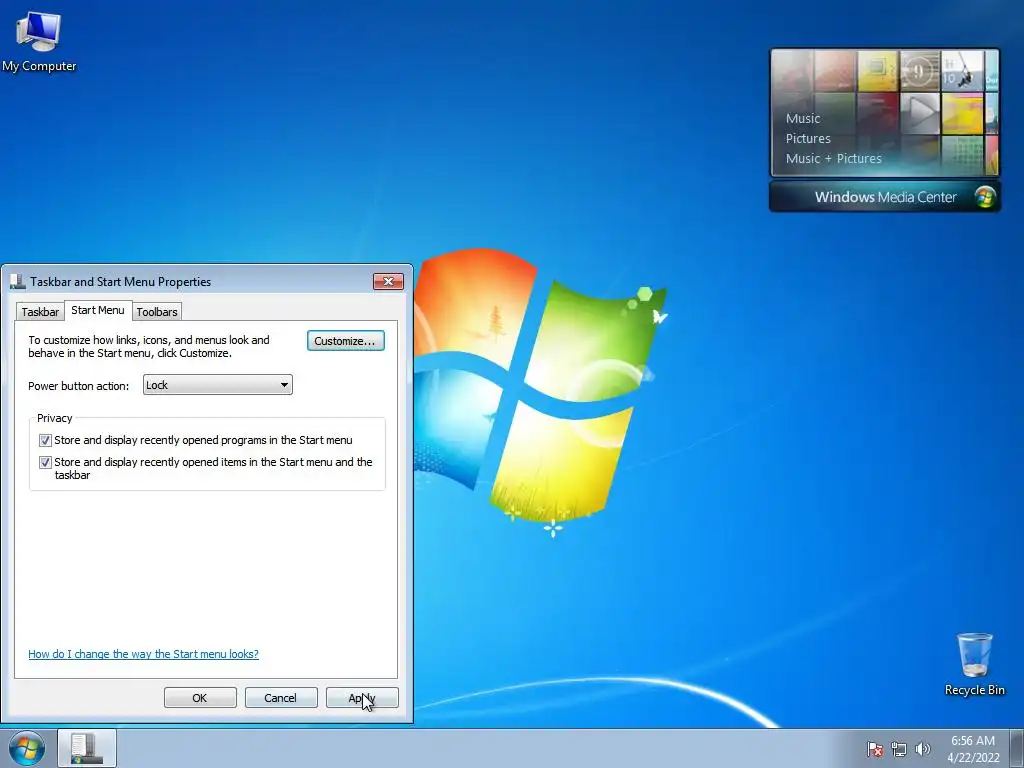Click the Windows Media Center title bar

[884, 197]
